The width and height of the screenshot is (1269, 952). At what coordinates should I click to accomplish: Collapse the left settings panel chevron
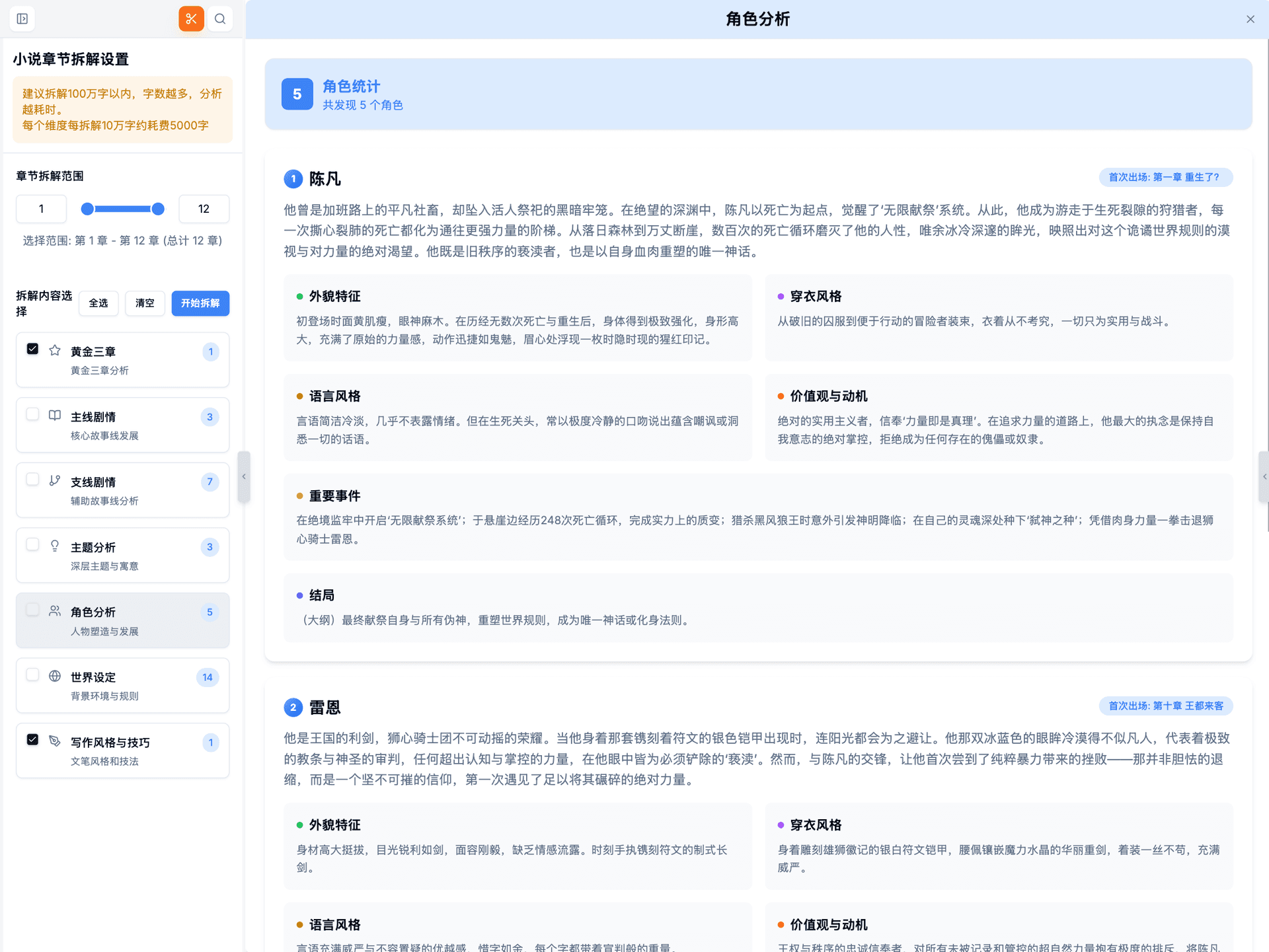point(244,476)
